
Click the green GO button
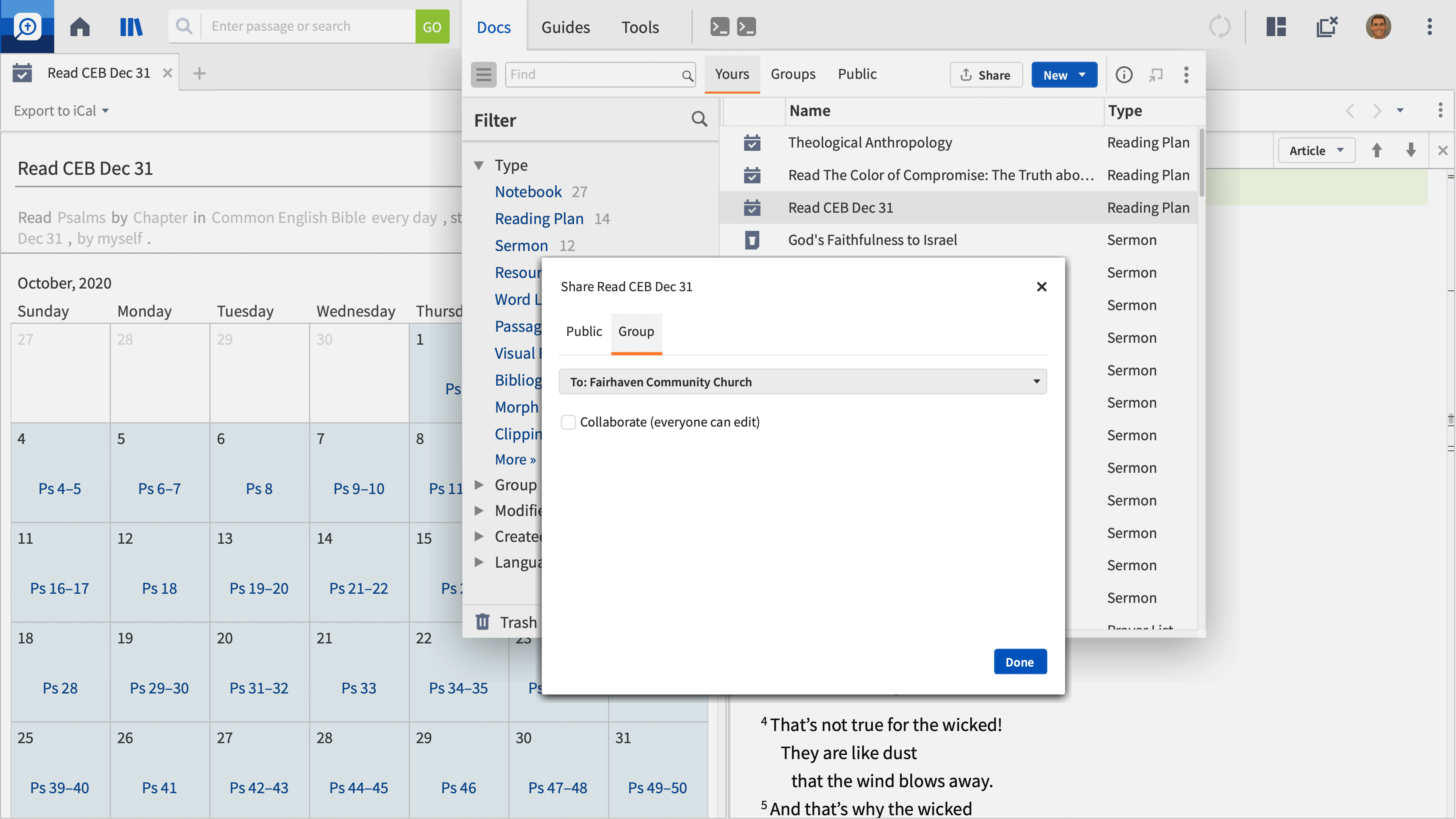point(432,27)
